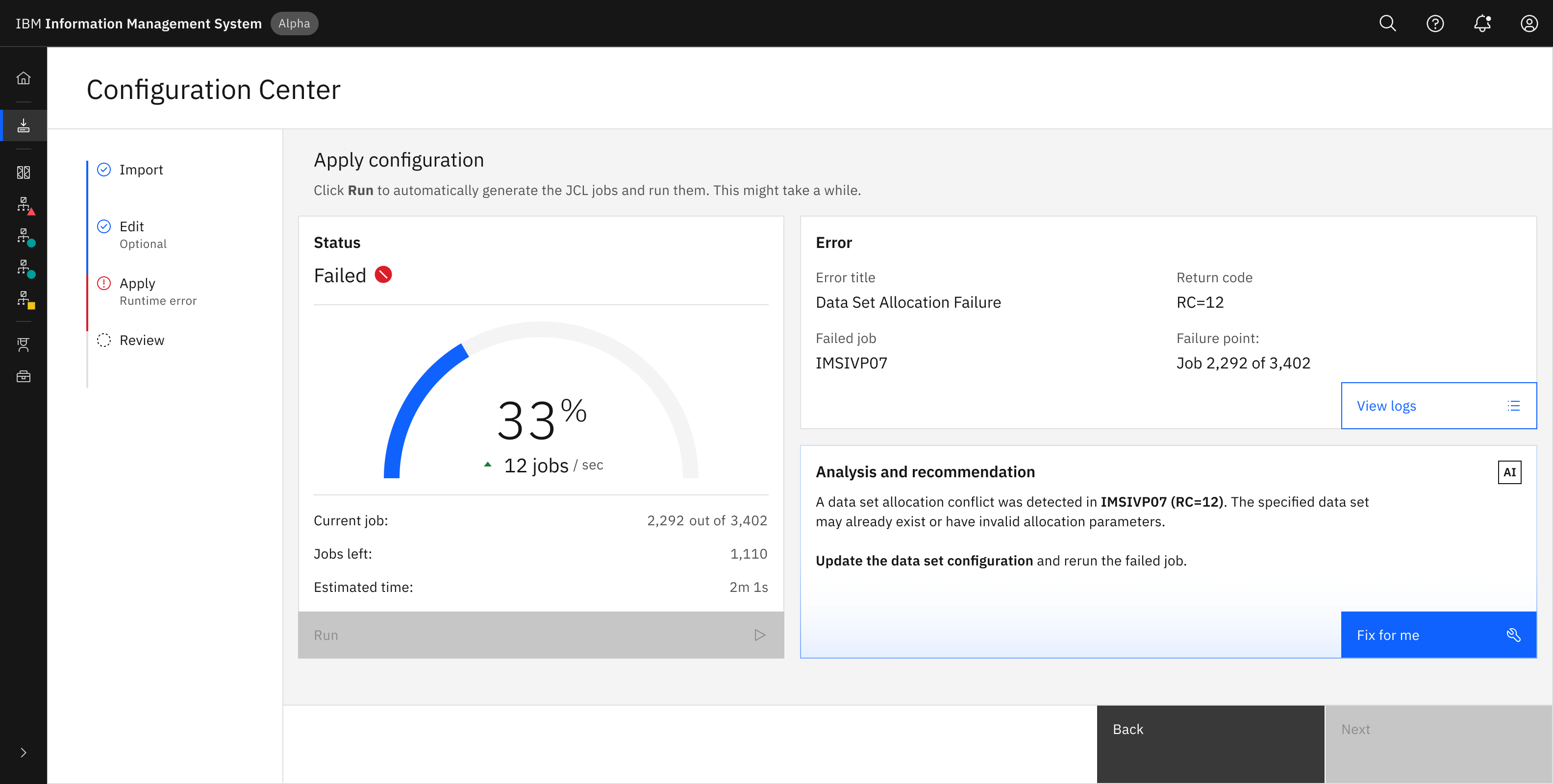This screenshot has width=1553, height=784.
Task: Click the wrench icon on Fix for me
Action: point(1513,635)
